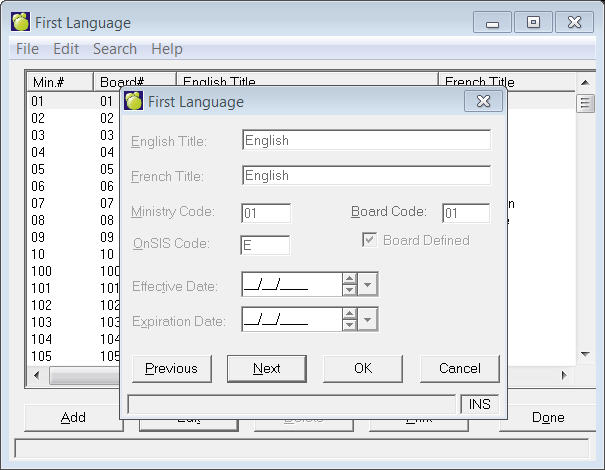Image resolution: width=605 pixels, height=470 pixels.
Task: Click the OnSIS Code field
Action: [265, 246]
